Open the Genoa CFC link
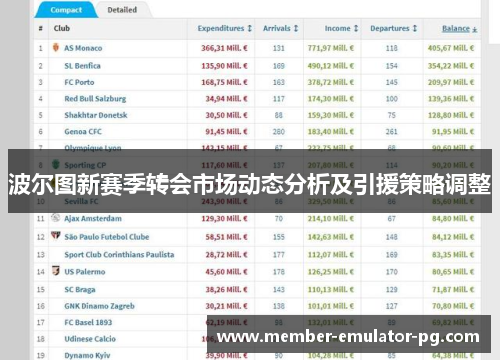This screenshot has height=362, width=500. tap(83, 132)
